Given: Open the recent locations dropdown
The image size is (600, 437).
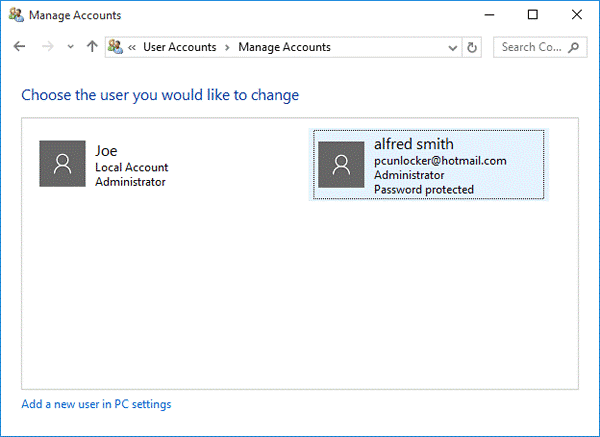Looking at the screenshot, I should [70, 47].
